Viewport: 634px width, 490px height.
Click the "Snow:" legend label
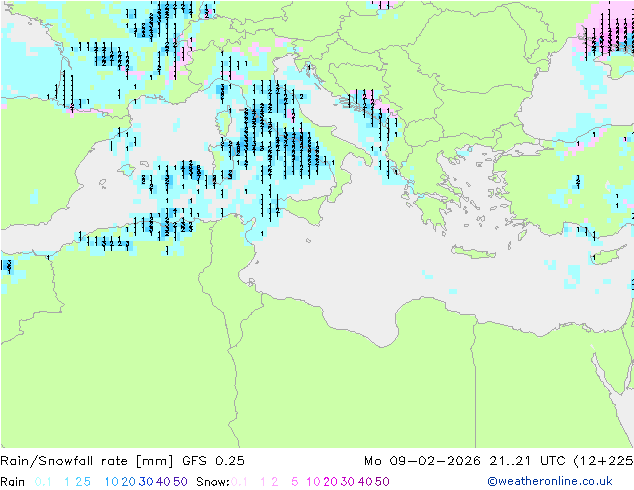pos(213,482)
